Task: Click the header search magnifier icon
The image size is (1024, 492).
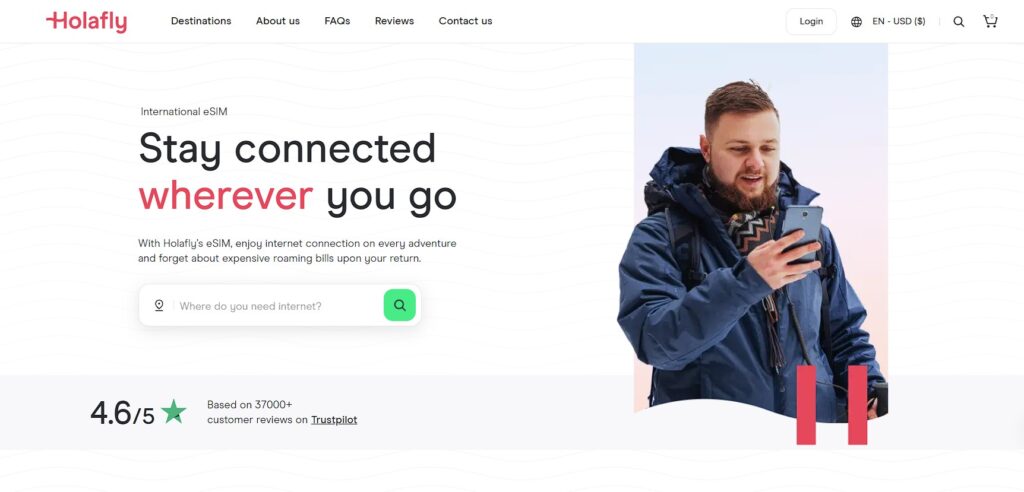Action: click(958, 22)
